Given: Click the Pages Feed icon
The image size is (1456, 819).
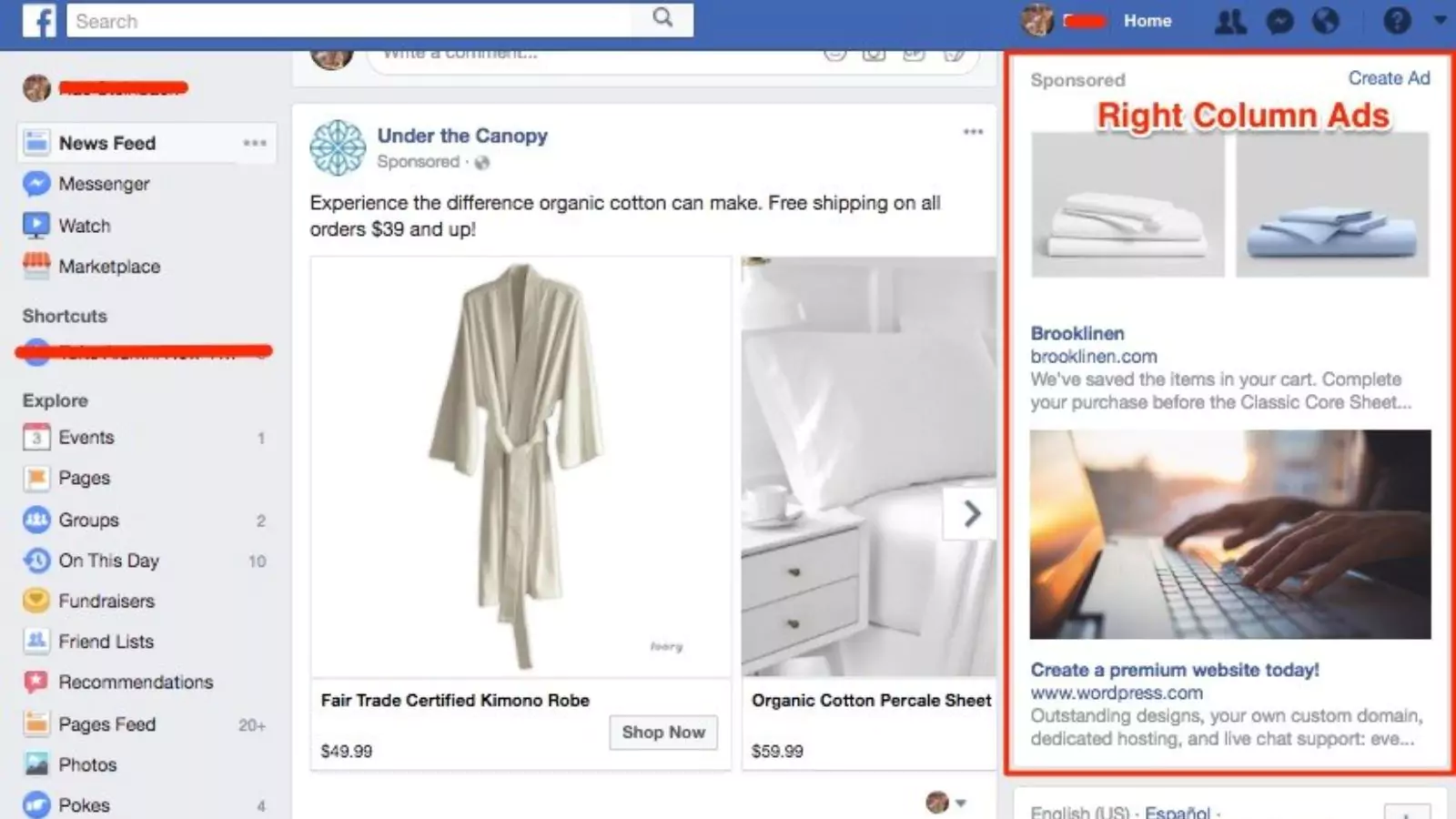Looking at the screenshot, I should click(x=36, y=723).
